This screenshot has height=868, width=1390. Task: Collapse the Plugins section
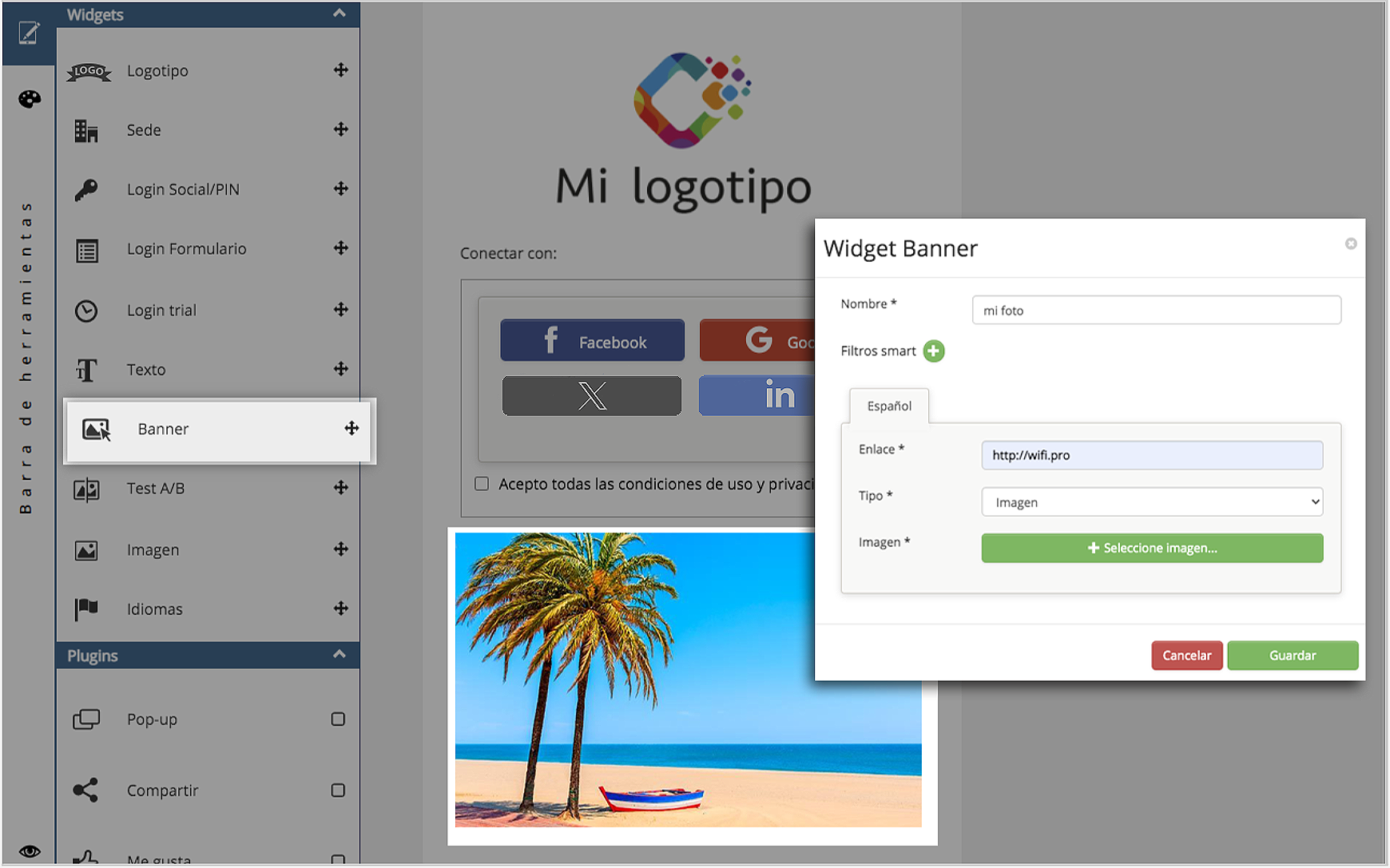[x=340, y=655]
